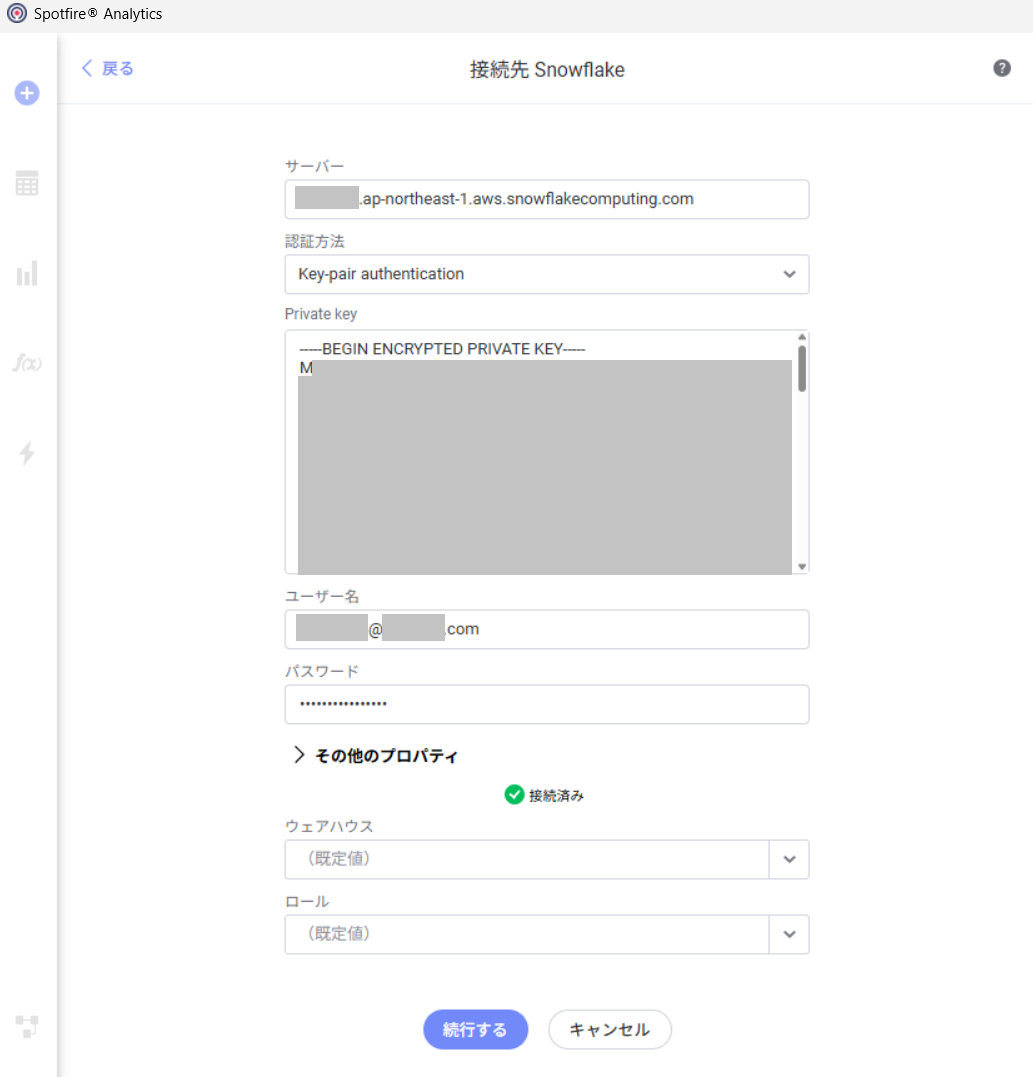1033x1077 pixels.
Task: Click the パスワード password field
Action: pyautogui.click(x=547, y=704)
